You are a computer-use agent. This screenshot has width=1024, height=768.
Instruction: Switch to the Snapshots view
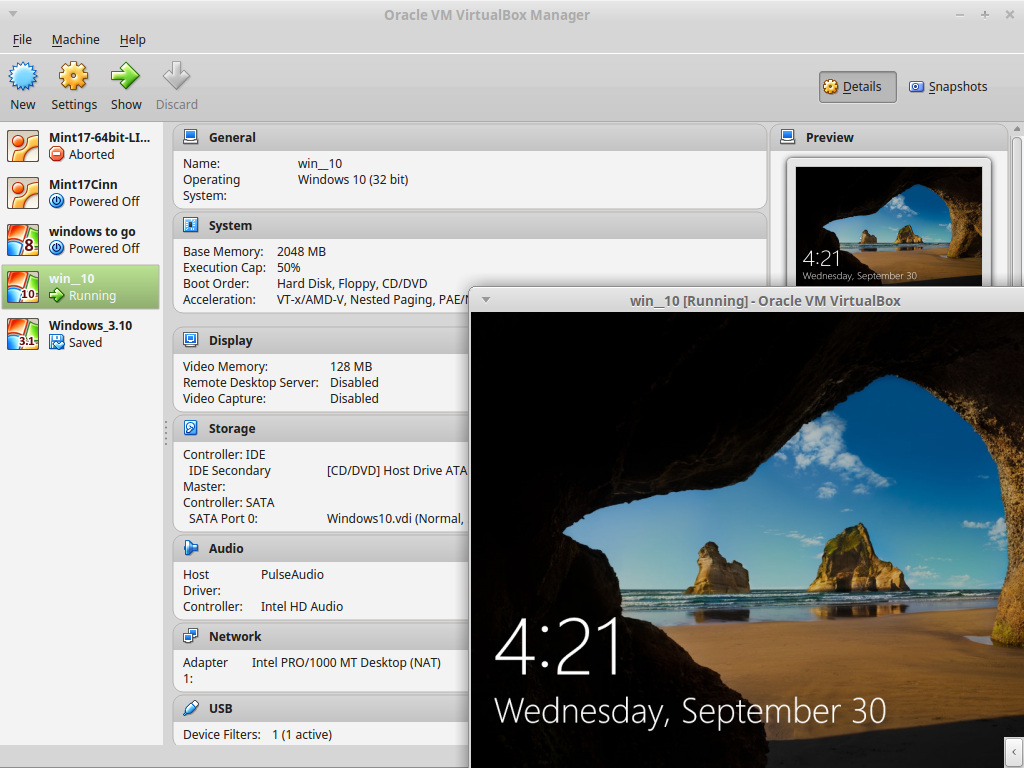[x=948, y=87]
